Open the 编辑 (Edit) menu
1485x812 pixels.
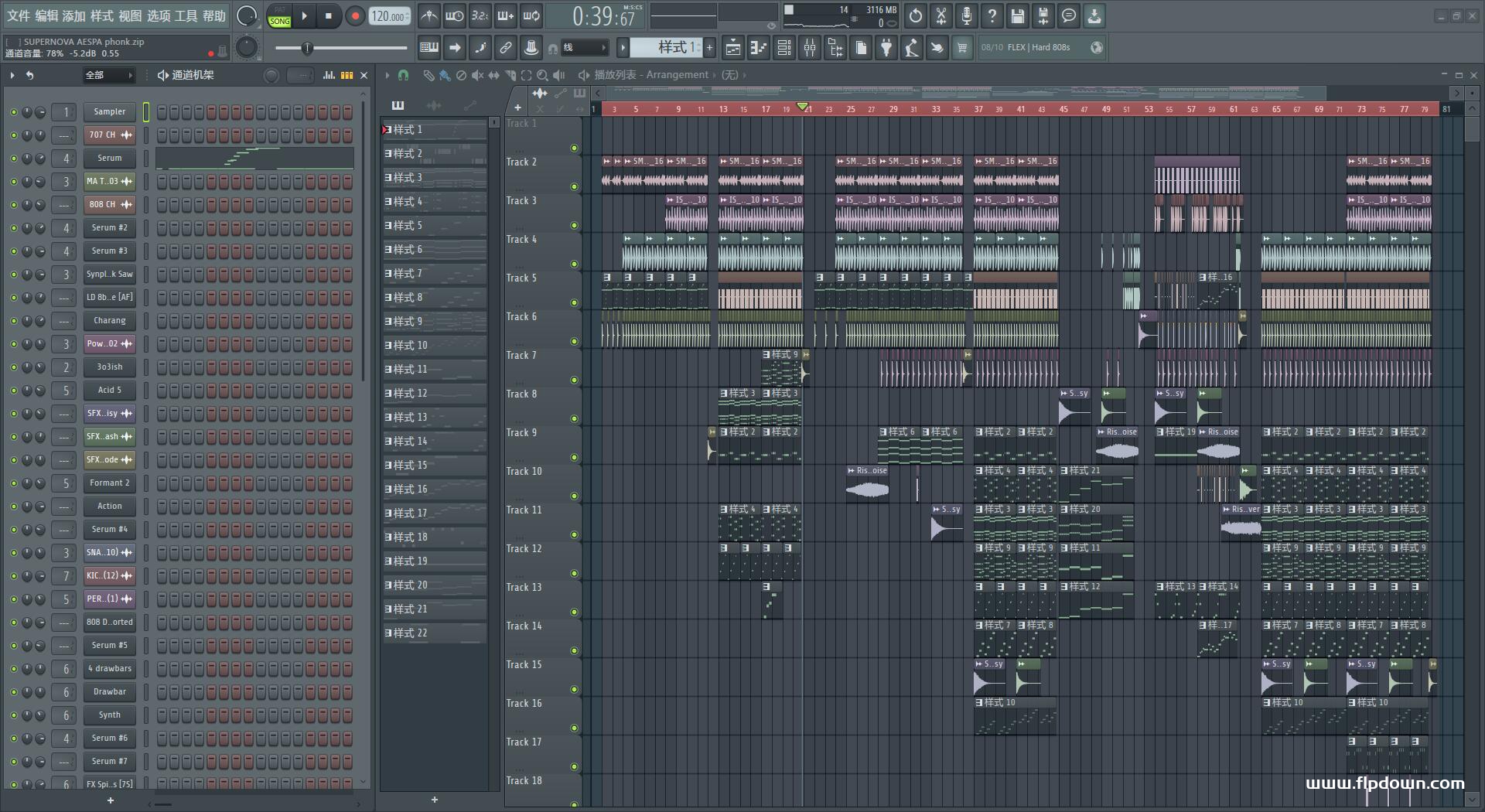pos(46,15)
